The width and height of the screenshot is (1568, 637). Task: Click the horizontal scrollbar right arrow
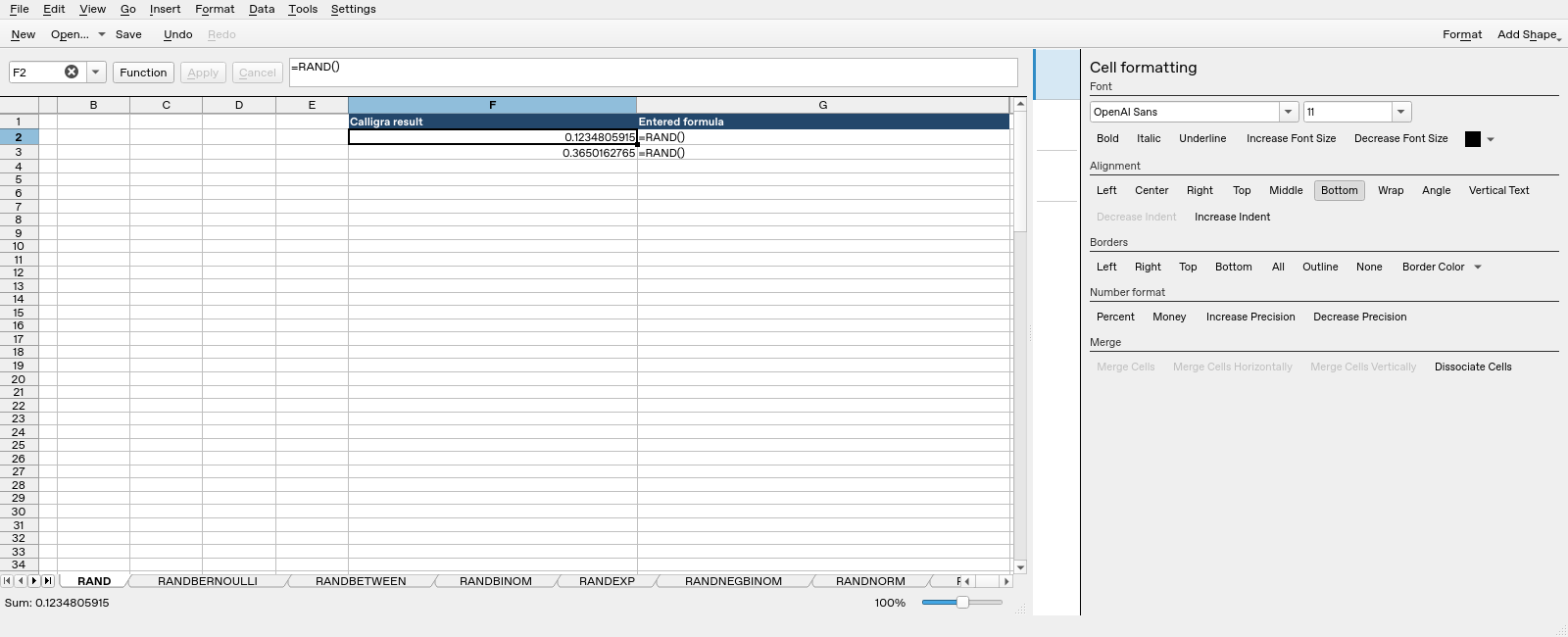(x=1005, y=581)
